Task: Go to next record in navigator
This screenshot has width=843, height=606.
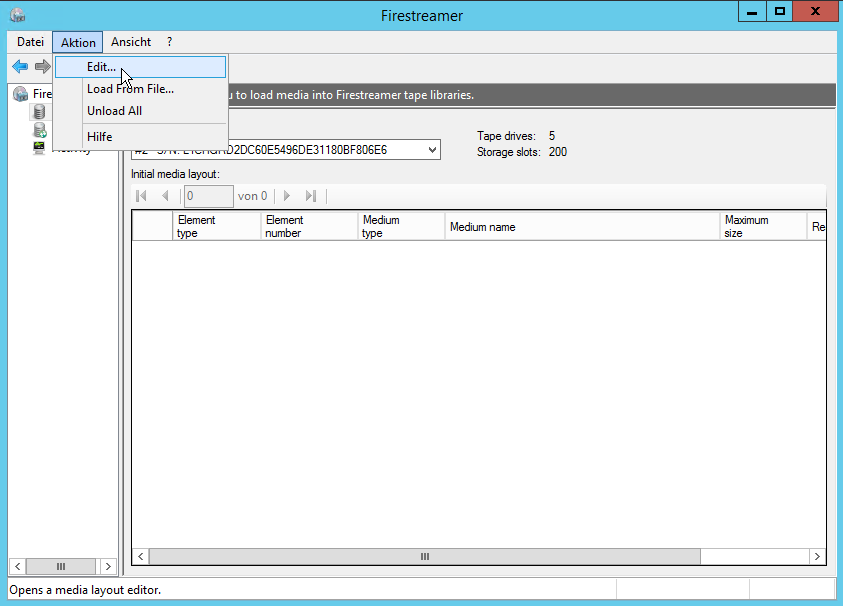Action: click(x=287, y=196)
